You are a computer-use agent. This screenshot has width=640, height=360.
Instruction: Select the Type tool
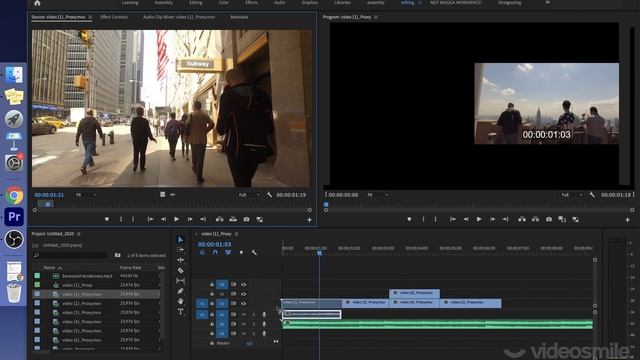click(x=180, y=311)
